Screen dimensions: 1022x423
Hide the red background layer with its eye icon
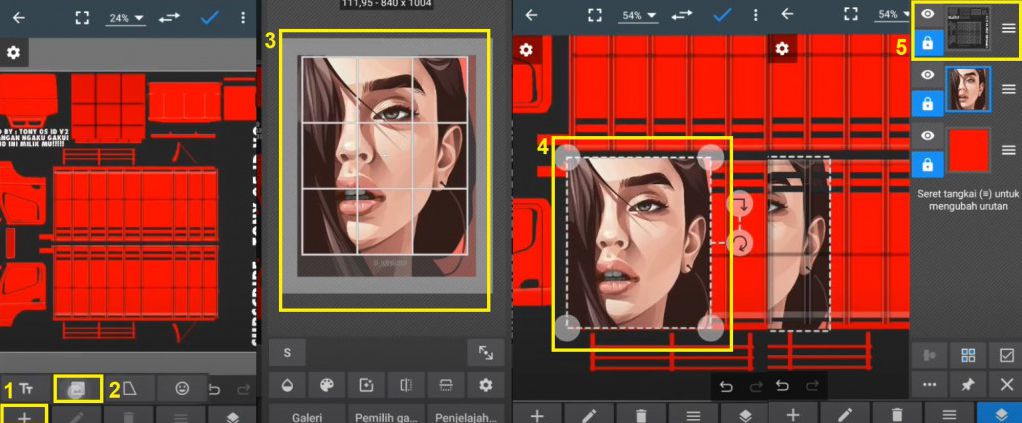click(x=927, y=136)
